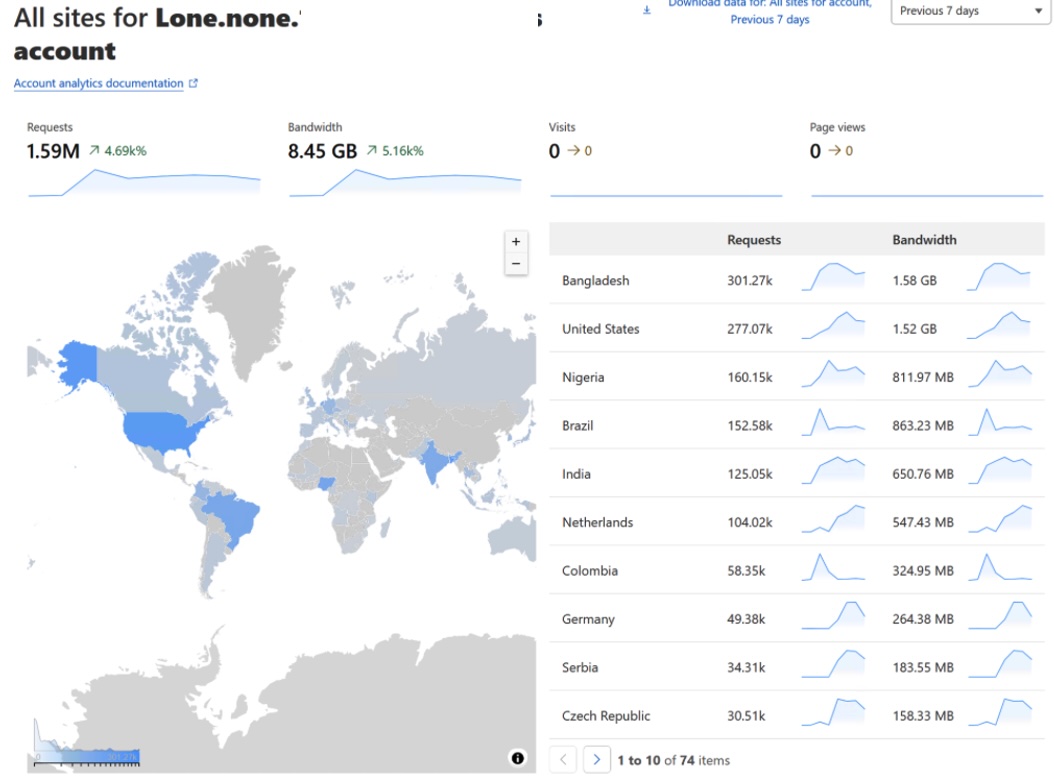
Task: Select the Bangladesh row name
Action: [x=596, y=280]
